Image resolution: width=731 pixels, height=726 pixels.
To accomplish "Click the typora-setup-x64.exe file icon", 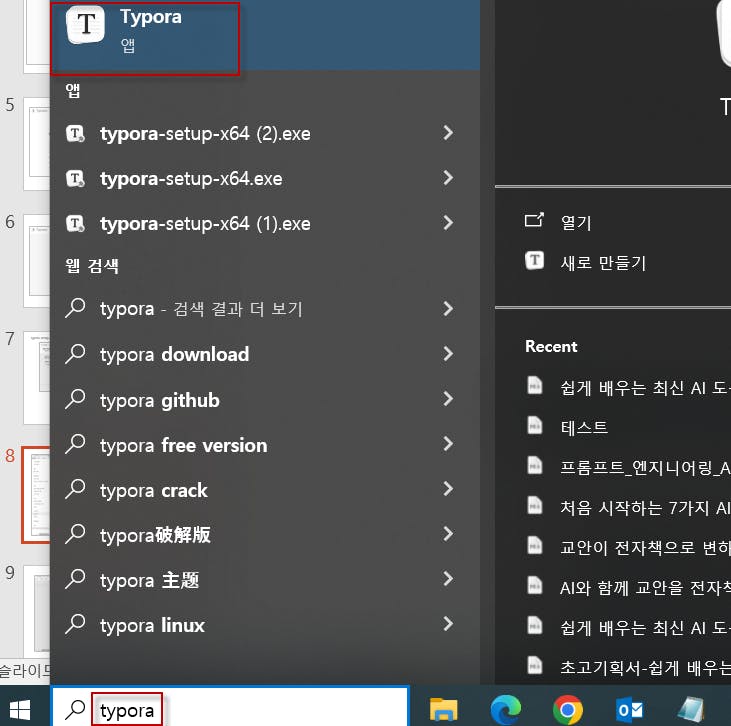I will click(x=75, y=178).
